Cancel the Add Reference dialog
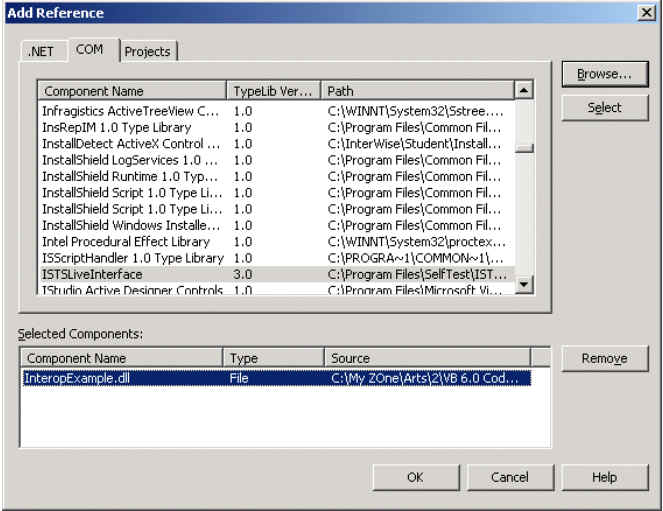663x511 pixels. [x=510, y=478]
